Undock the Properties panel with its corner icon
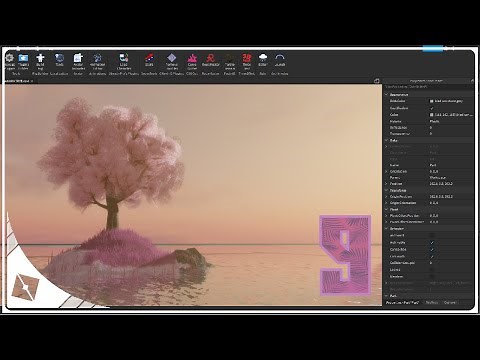The image size is (480, 360). [x=472, y=81]
